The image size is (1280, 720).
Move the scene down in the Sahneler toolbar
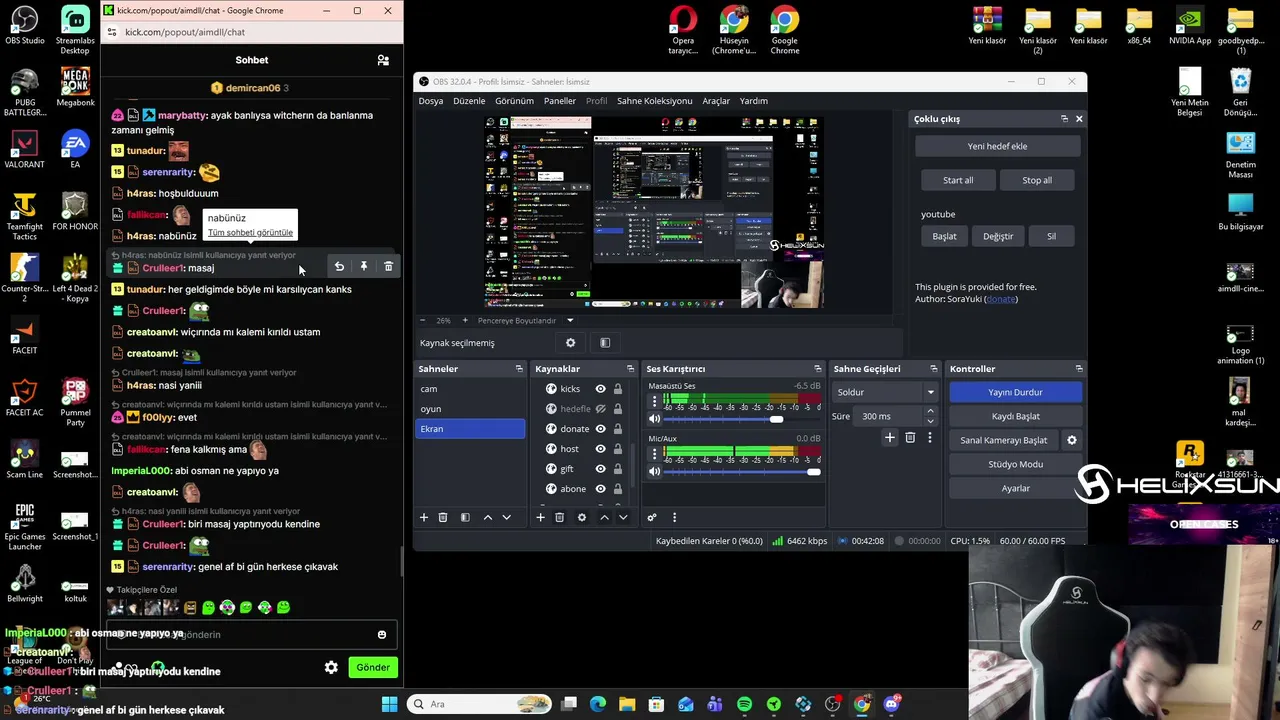pos(506,517)
